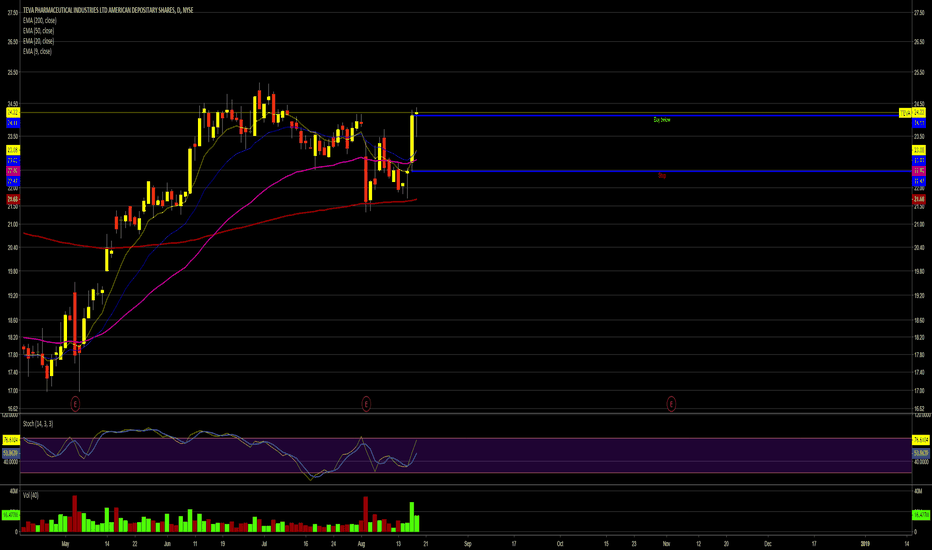Click the 17.00 price level on right scale
The height and width of the screenshot is (550, 932).
[x=919, y=391]
